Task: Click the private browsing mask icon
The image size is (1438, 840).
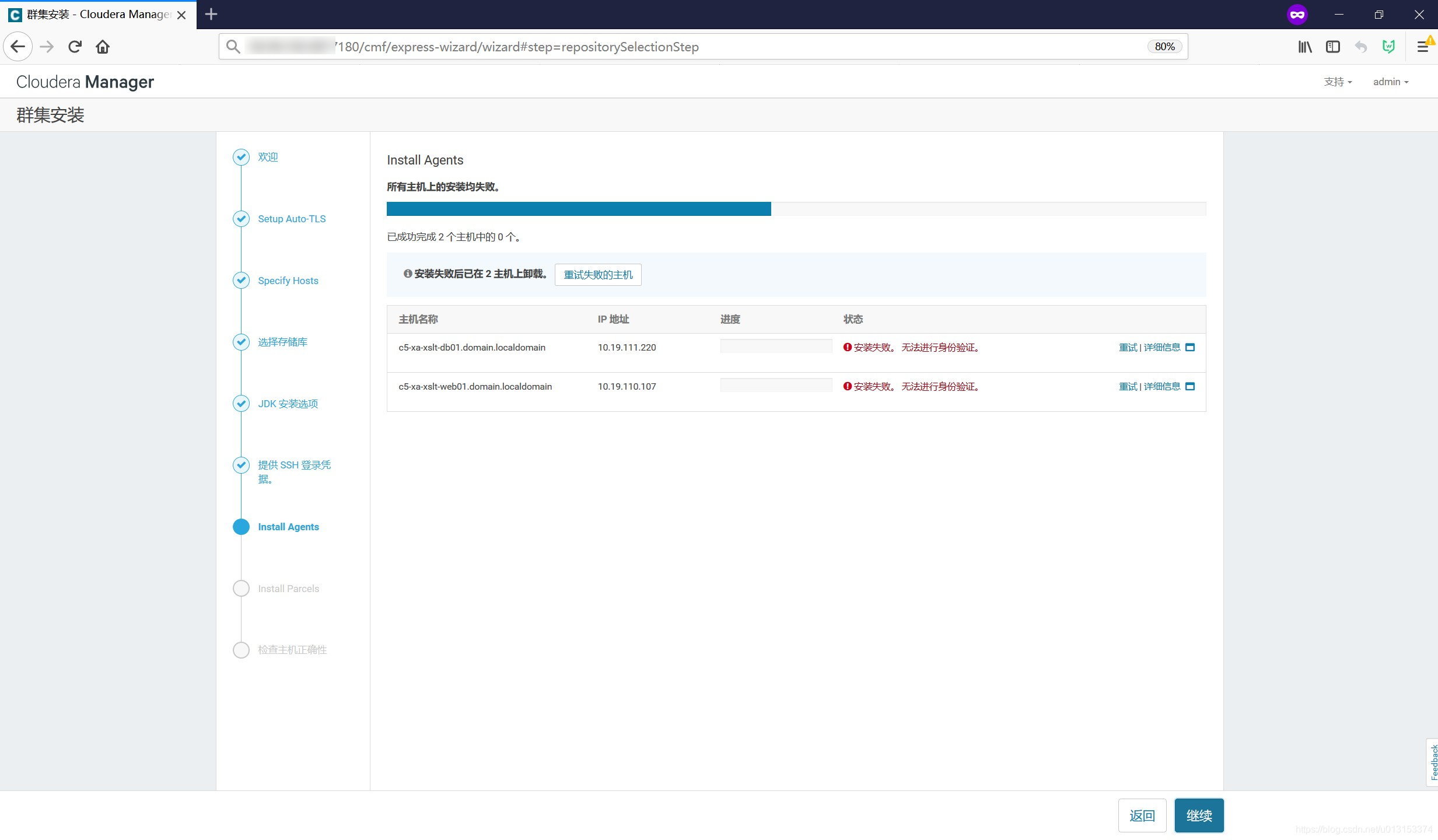Action: click(1297, 15)
